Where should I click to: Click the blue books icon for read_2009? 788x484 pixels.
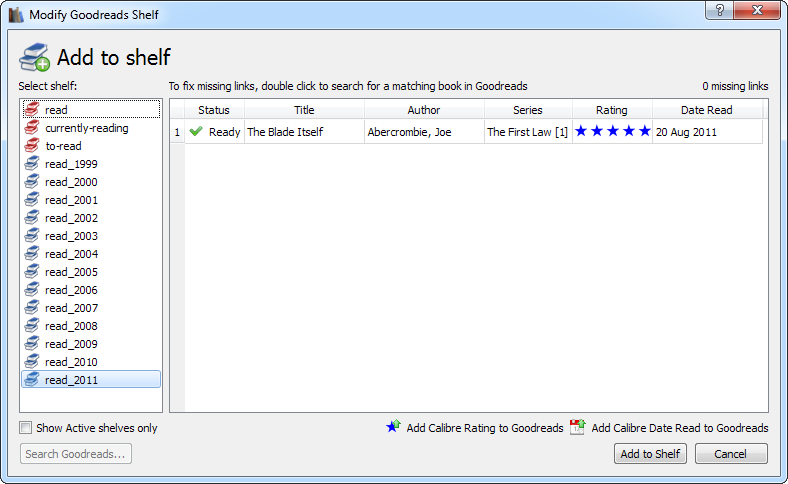[x=32, y=343]
